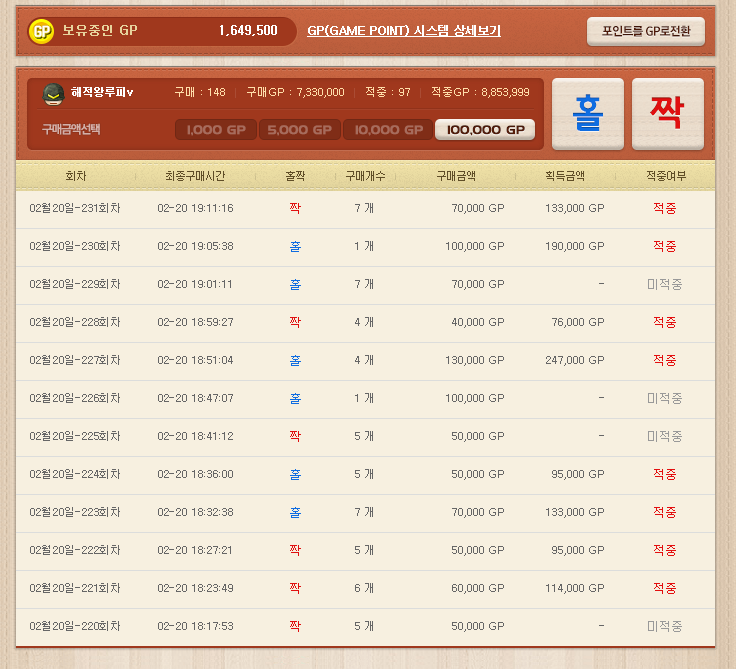The height and width of the screenshot is (669, 736).
Task: Click 60,000 GP purchase amount
Action: coord(478,589)
